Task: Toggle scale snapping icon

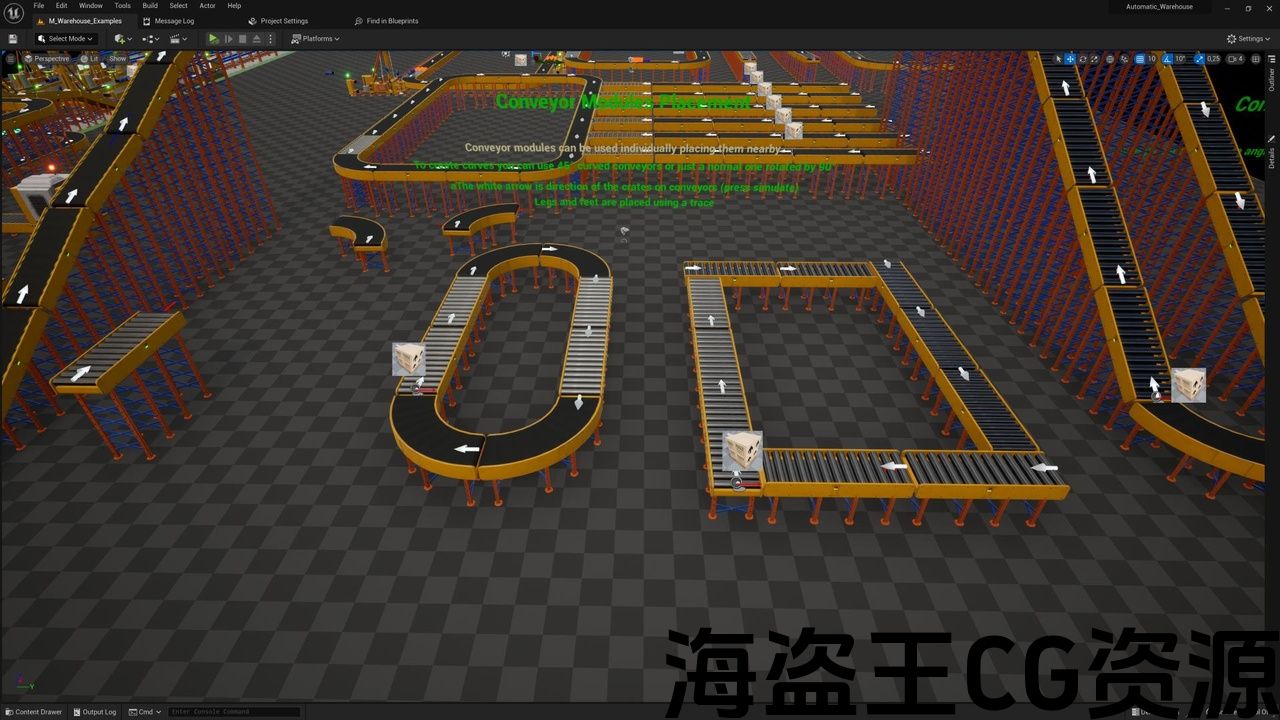Action: tap(1199, 59)
